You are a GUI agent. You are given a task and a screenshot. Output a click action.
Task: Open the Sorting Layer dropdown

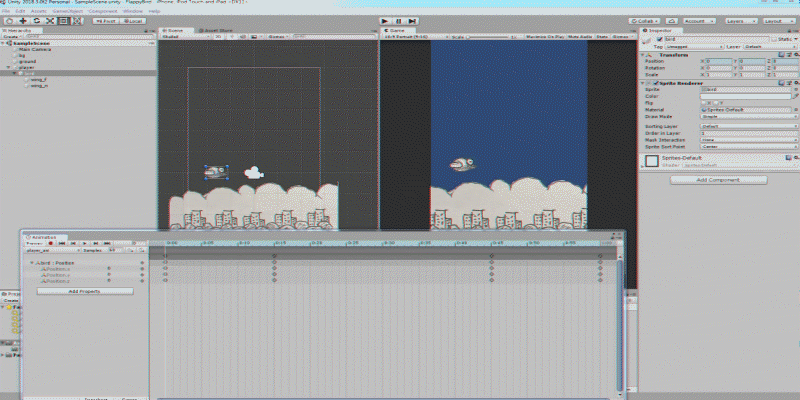click(749, 126)
